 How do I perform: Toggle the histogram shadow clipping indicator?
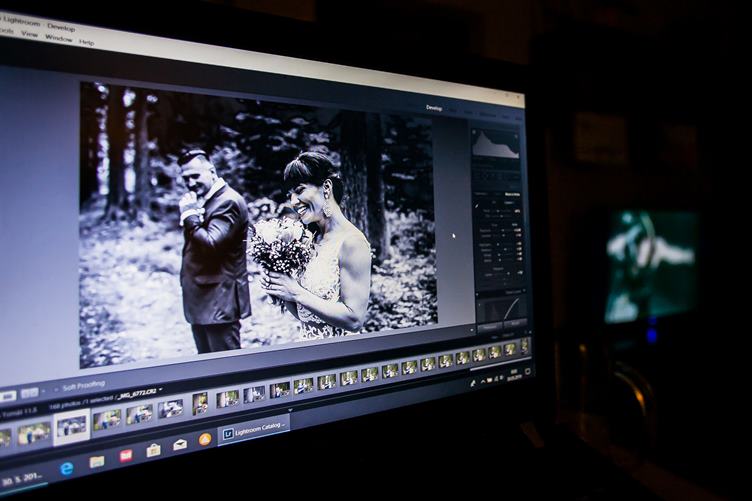coord(474,131)
